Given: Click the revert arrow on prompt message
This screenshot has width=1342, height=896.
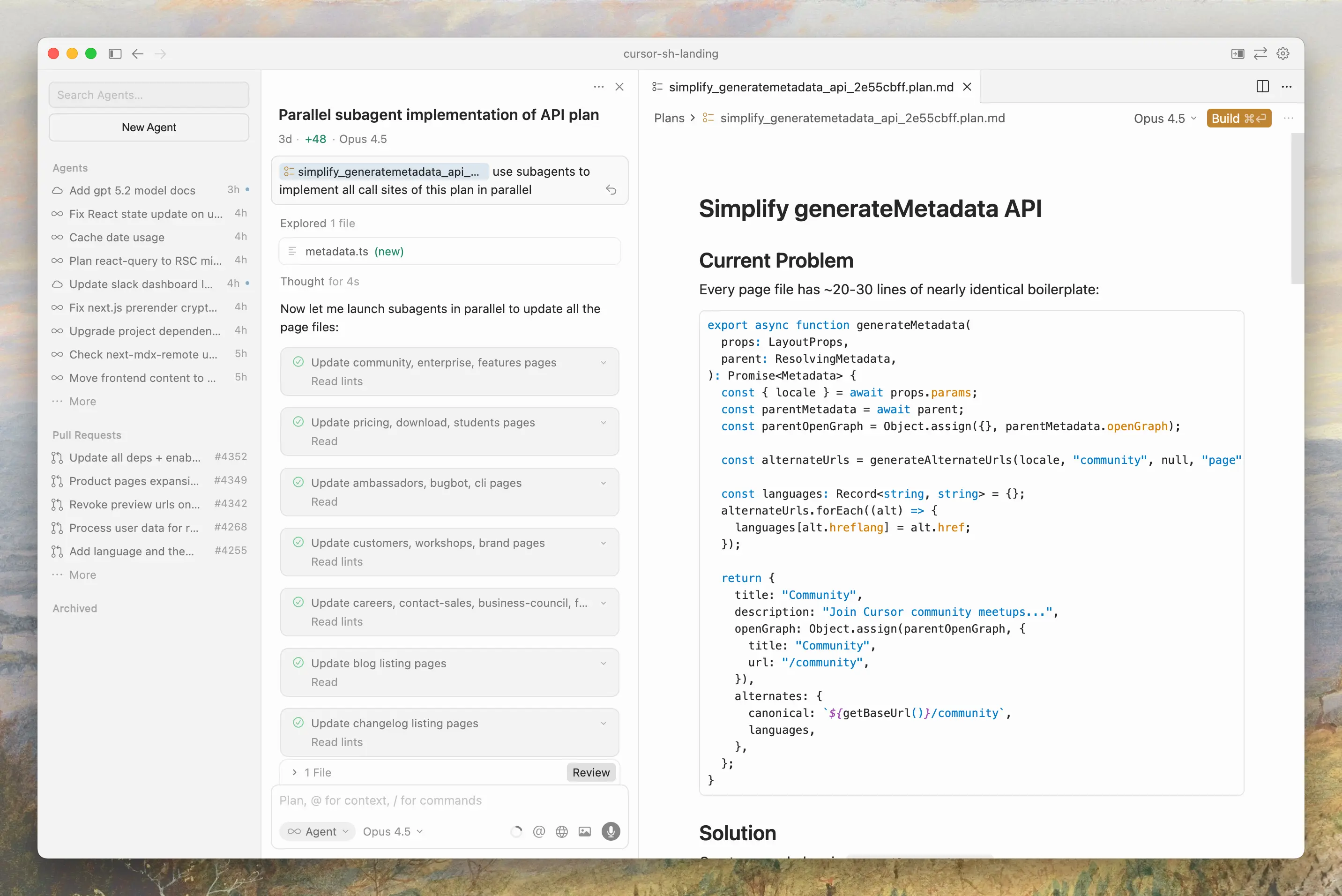Looking at the screenshot, I should point(611,190).
